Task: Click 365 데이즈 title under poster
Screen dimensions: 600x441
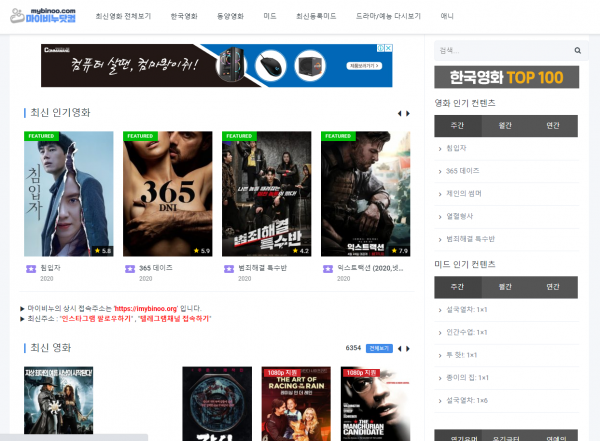Action: point(156,268)
